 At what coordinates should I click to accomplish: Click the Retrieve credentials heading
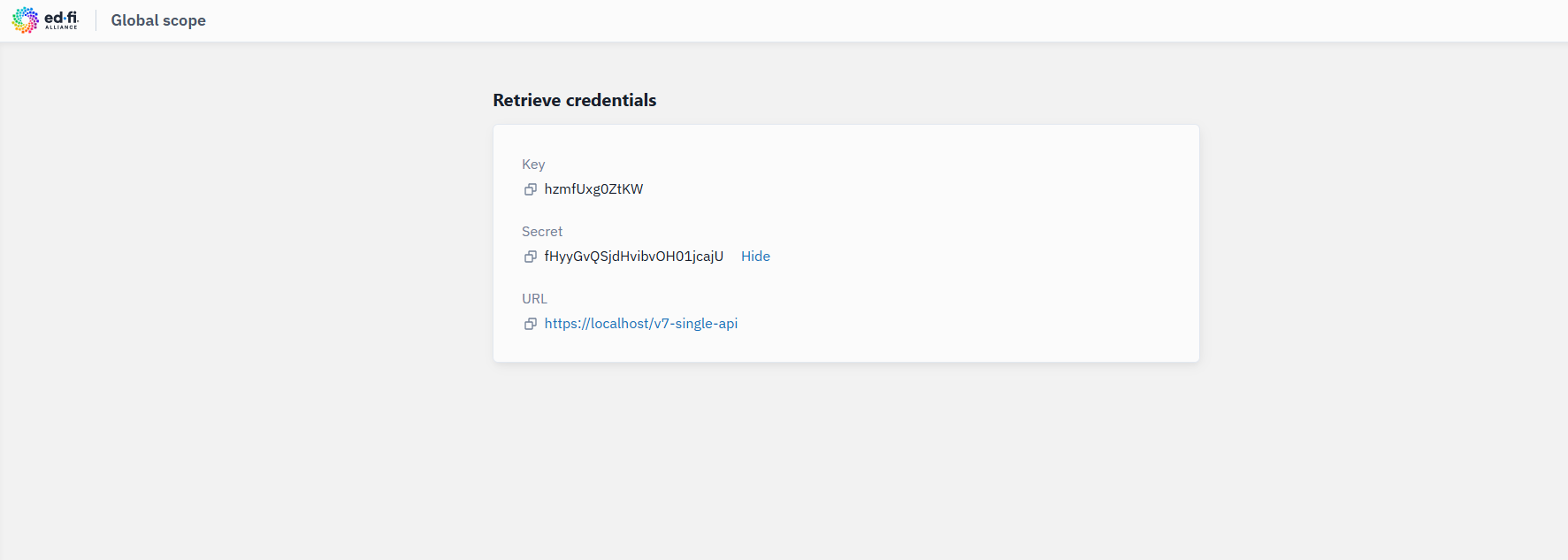(575, 100)
